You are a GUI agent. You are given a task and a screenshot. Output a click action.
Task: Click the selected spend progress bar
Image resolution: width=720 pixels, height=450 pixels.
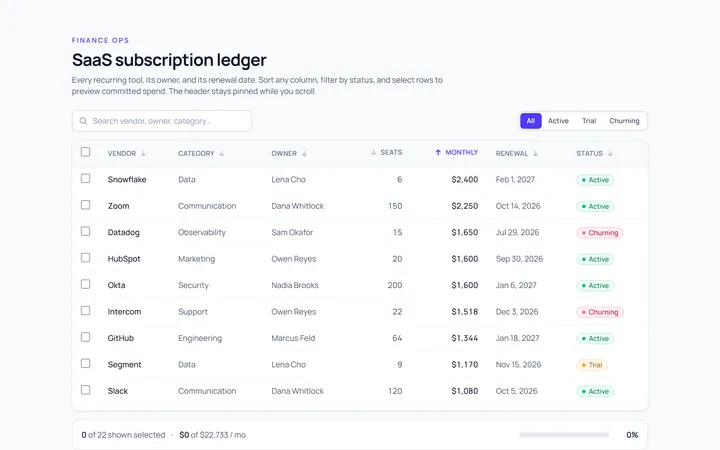tap(564, 435)
